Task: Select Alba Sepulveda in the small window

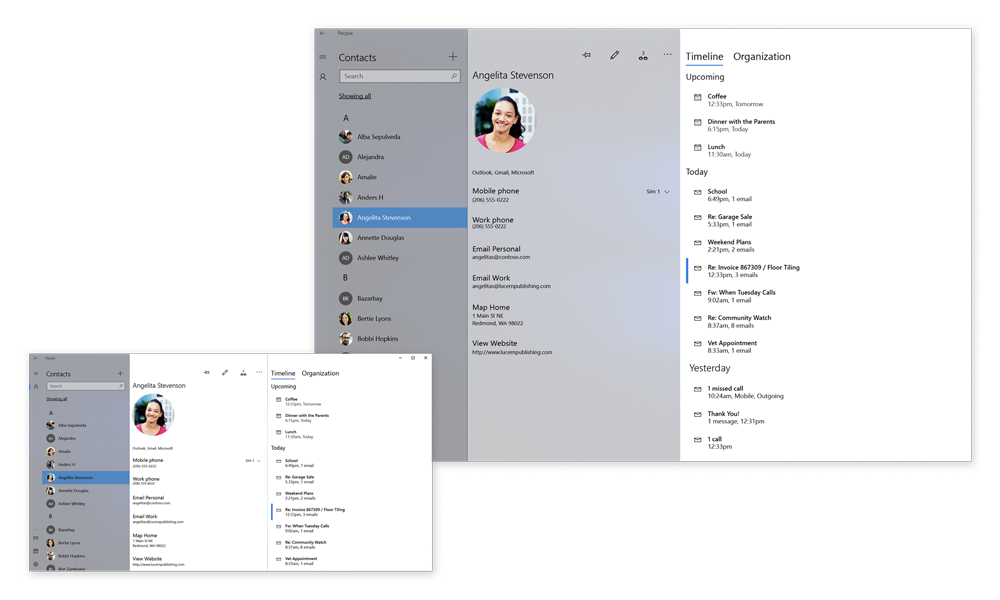Action: (x=85, y=425)
